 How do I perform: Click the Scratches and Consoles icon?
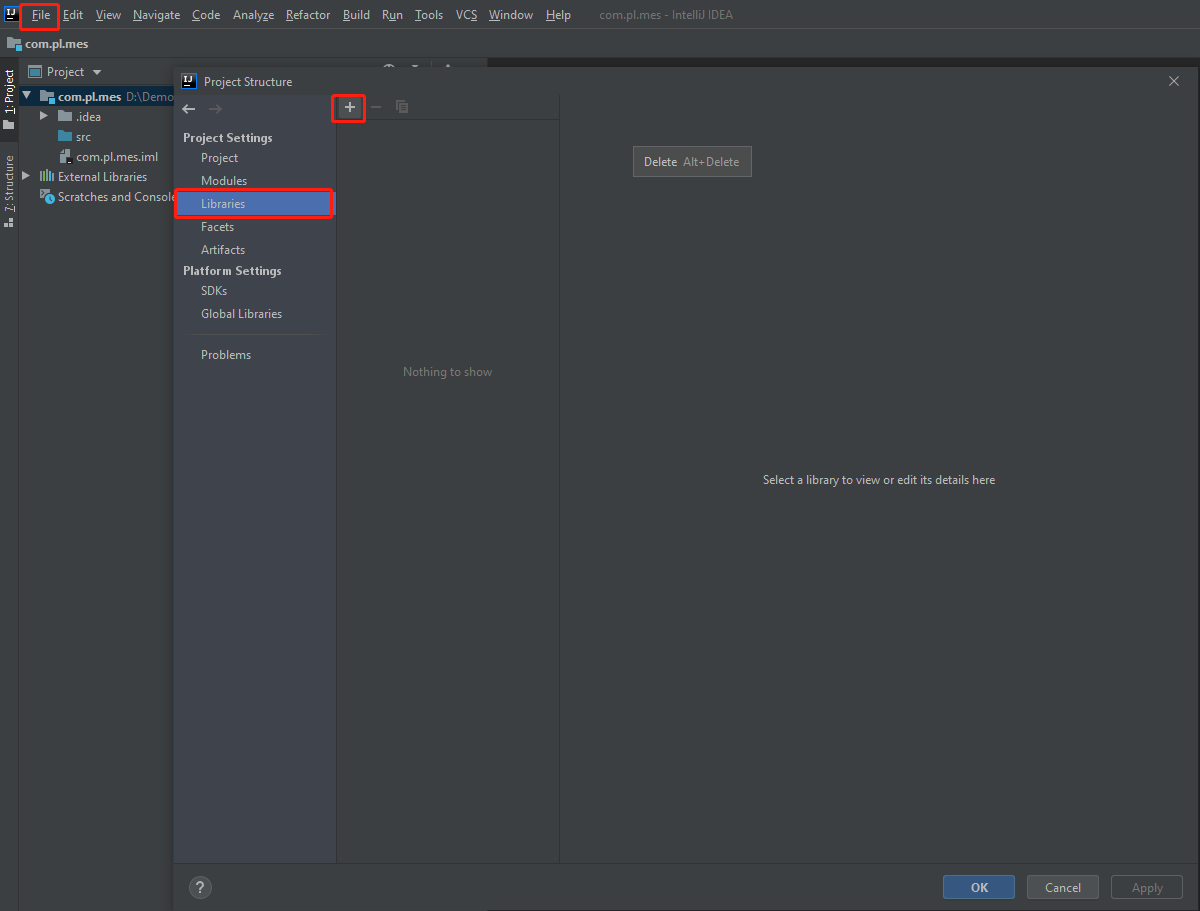pyautogui.click(x=47, y=197)
